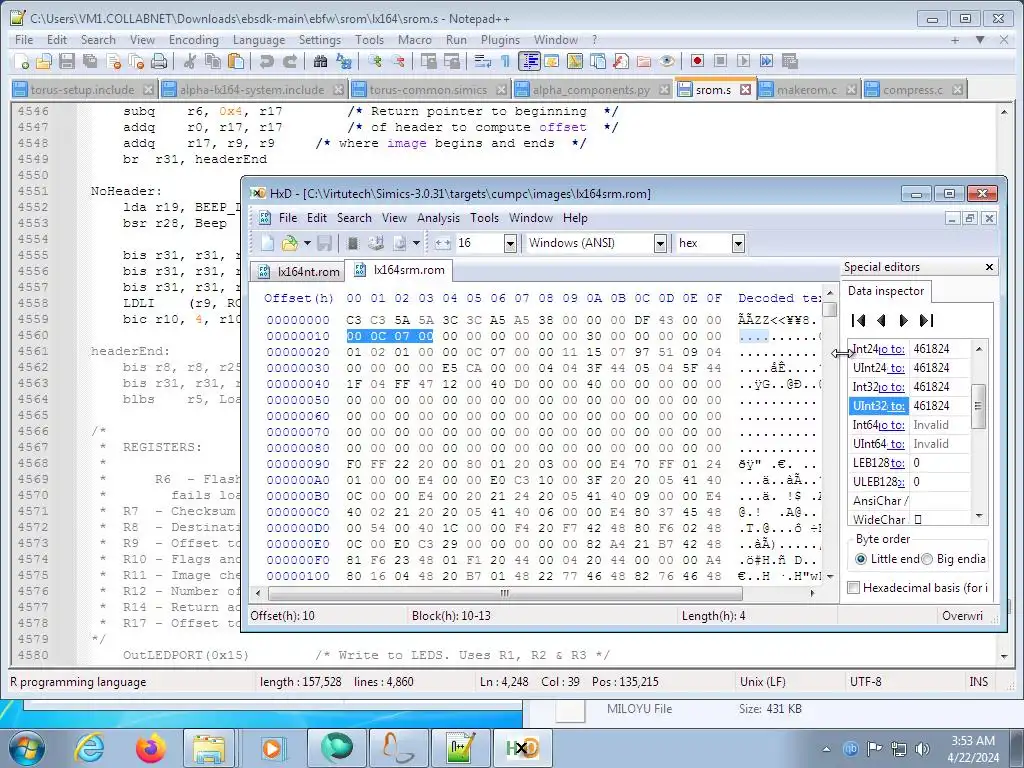Image resolution: width=1024 pixels, height=768 pixels.
Task: Click Save icon in Notepad++ toolbar
Action: [67, 61]
